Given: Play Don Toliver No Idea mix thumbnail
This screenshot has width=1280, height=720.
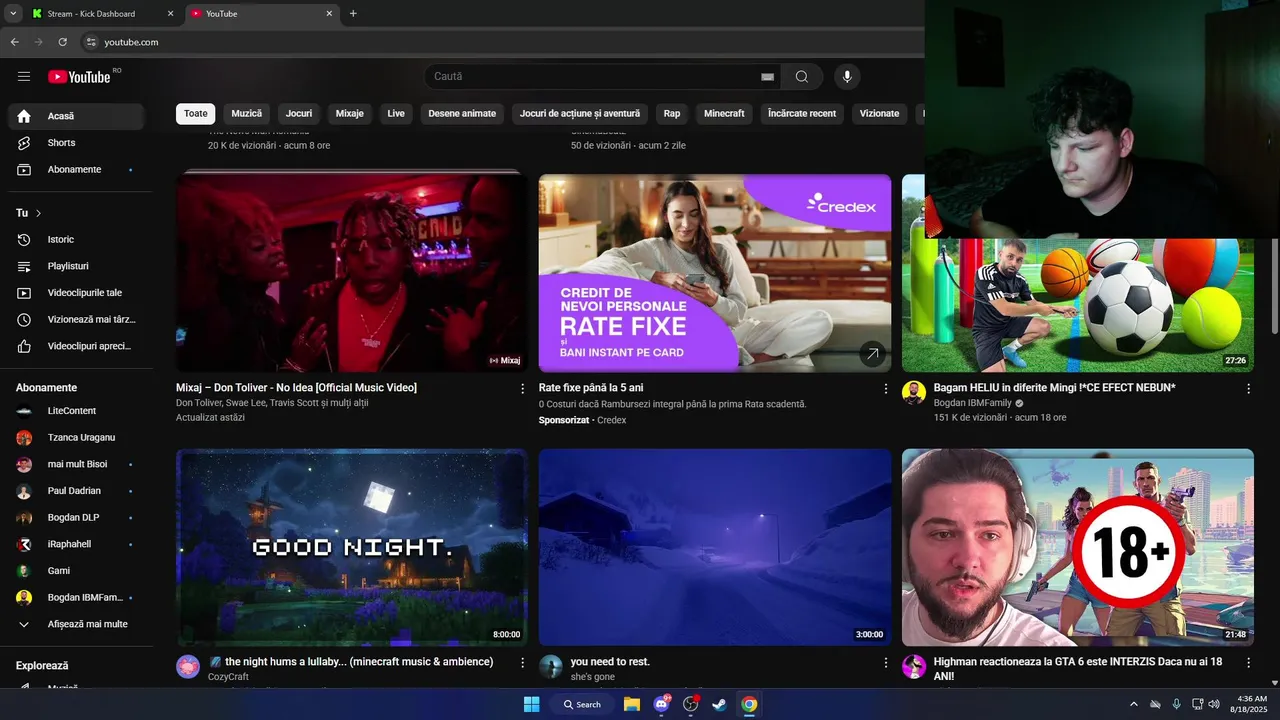Looking at the screenshot, I should click(x=351, y=273).
